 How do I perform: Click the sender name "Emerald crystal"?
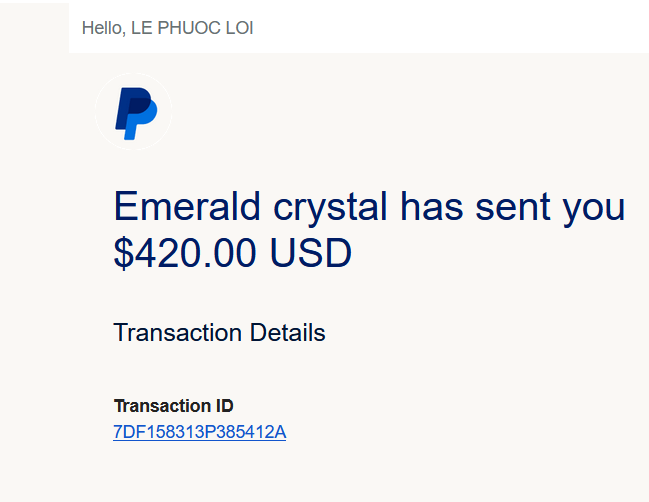[250, 207]
